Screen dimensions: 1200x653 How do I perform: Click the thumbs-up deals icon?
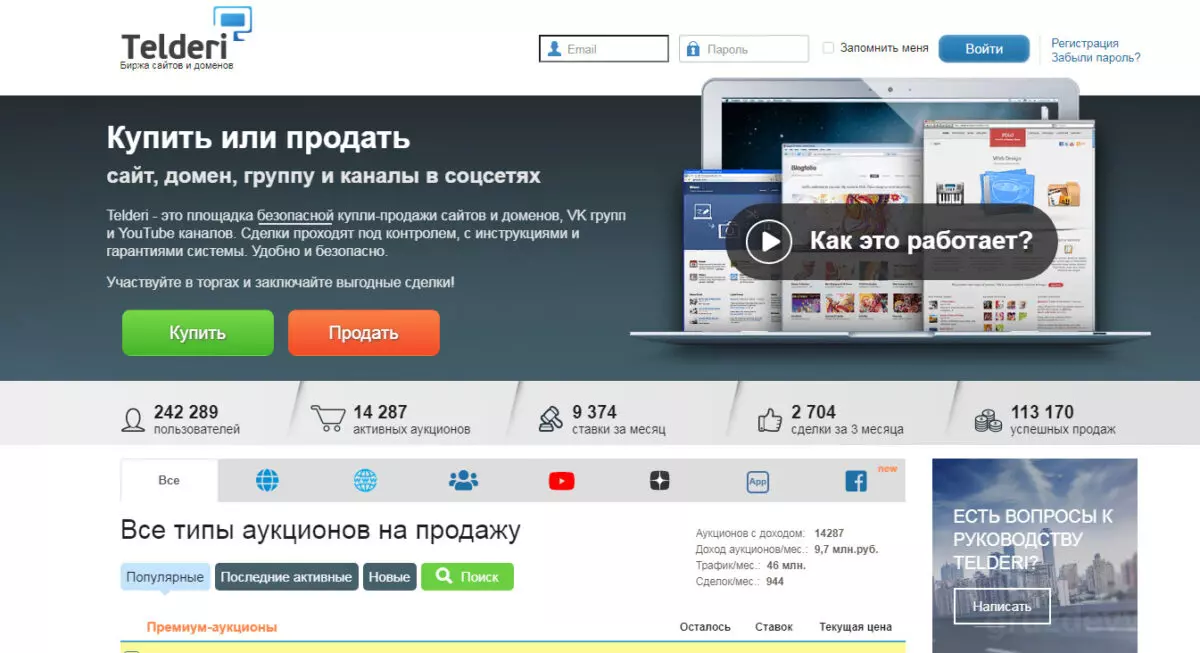pos(769,419)
